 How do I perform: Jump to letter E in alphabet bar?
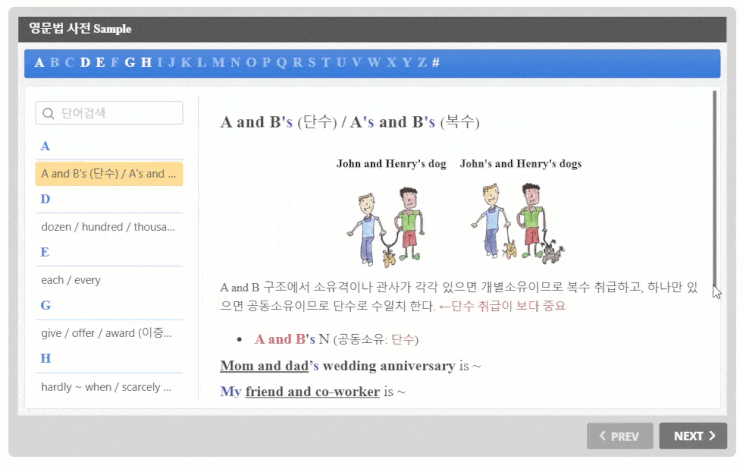point(100,63)
